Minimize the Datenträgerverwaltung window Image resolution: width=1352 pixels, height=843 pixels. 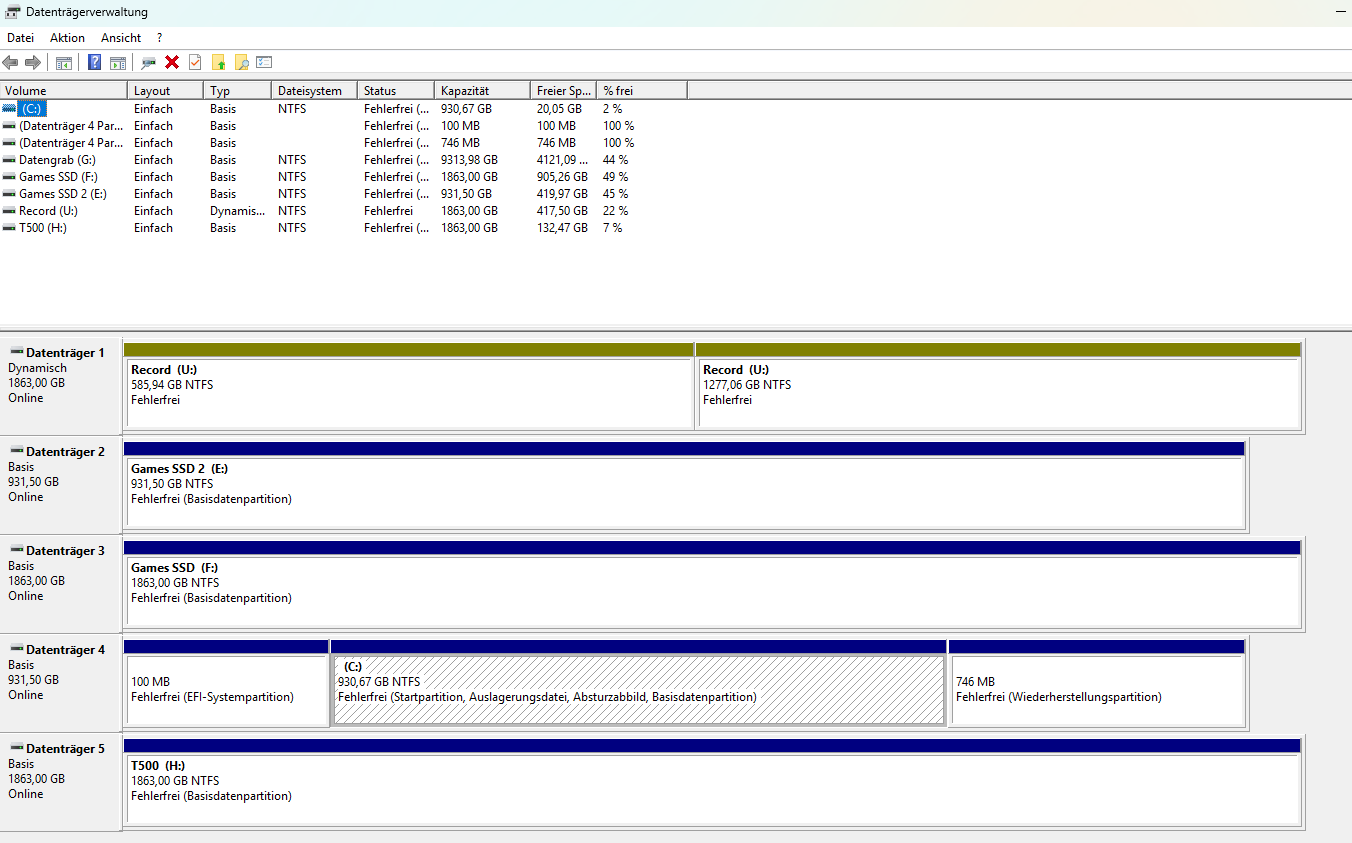click(1339, 12)
